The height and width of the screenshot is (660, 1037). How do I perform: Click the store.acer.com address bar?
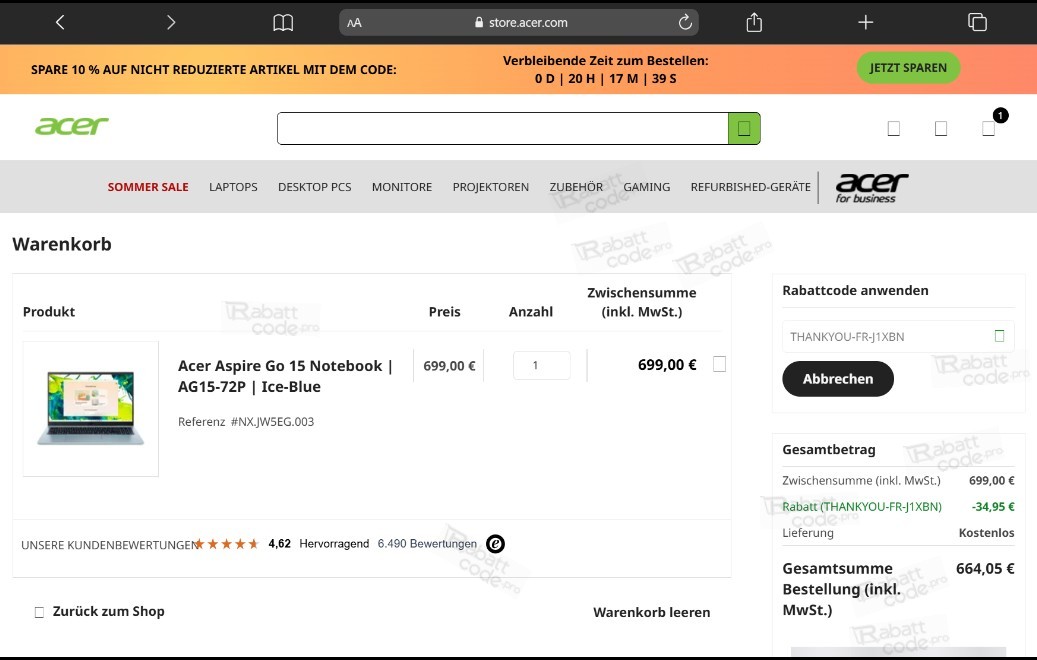(x=518, y=22)
